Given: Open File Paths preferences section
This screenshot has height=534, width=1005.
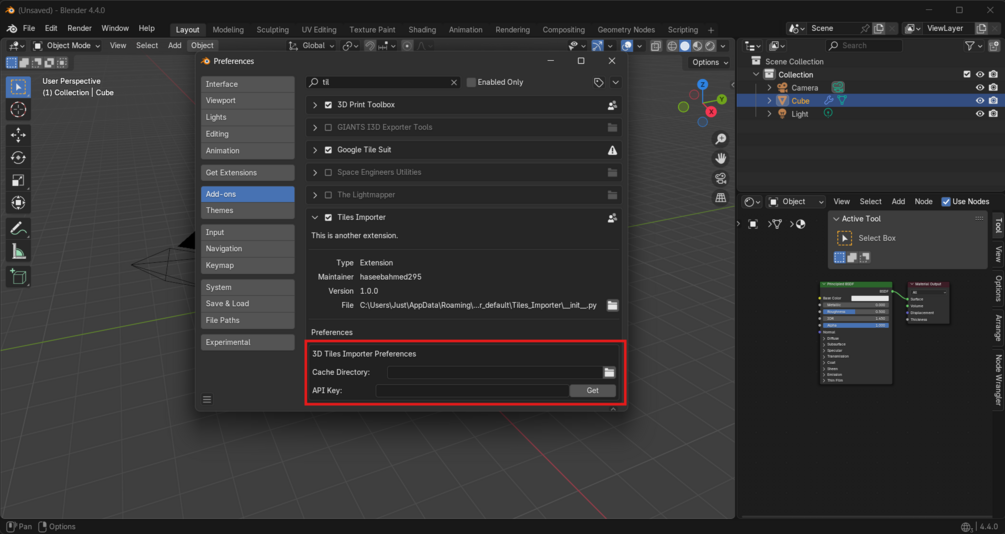Looking at the screenshot, I should pos(247,321).
